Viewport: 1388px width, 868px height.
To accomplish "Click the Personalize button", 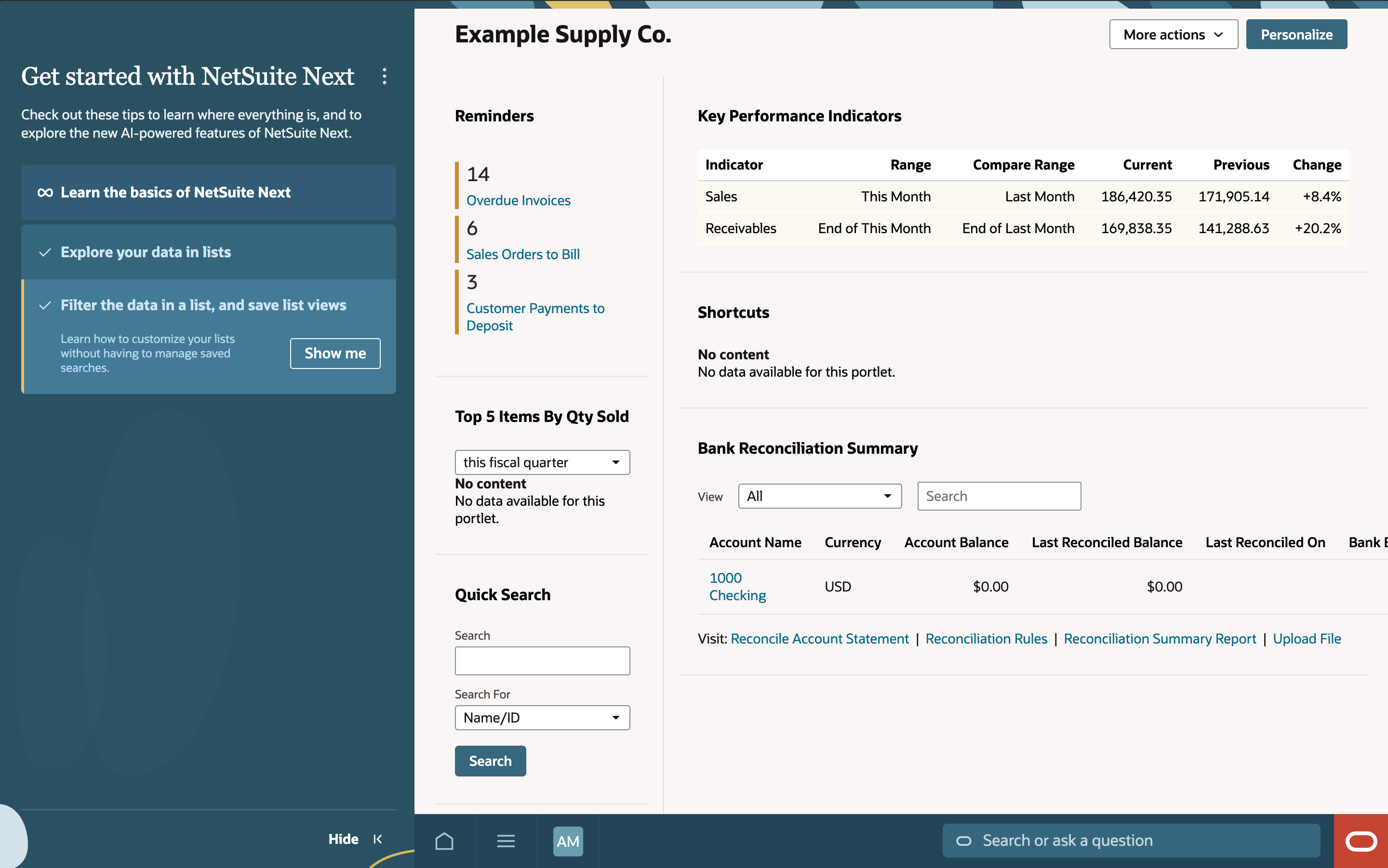I will [x=1296, y=35].
